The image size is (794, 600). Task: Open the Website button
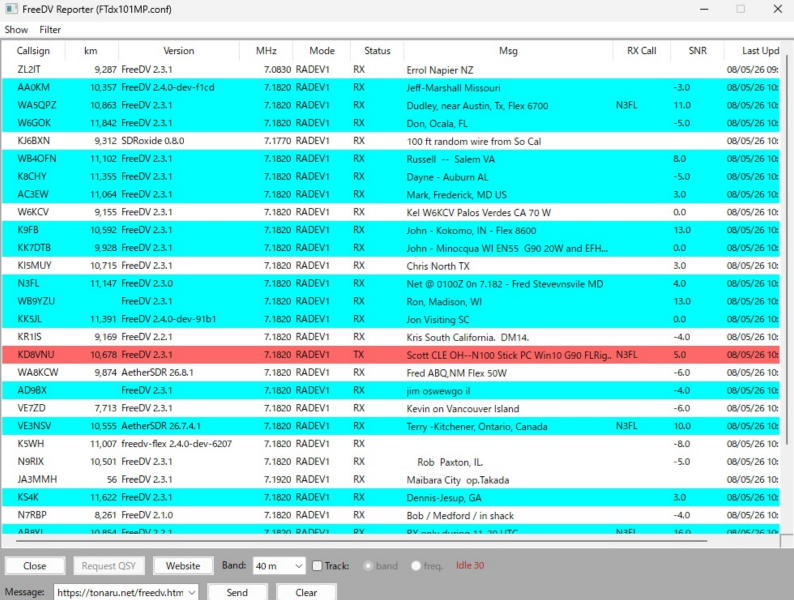pos(183,566)
